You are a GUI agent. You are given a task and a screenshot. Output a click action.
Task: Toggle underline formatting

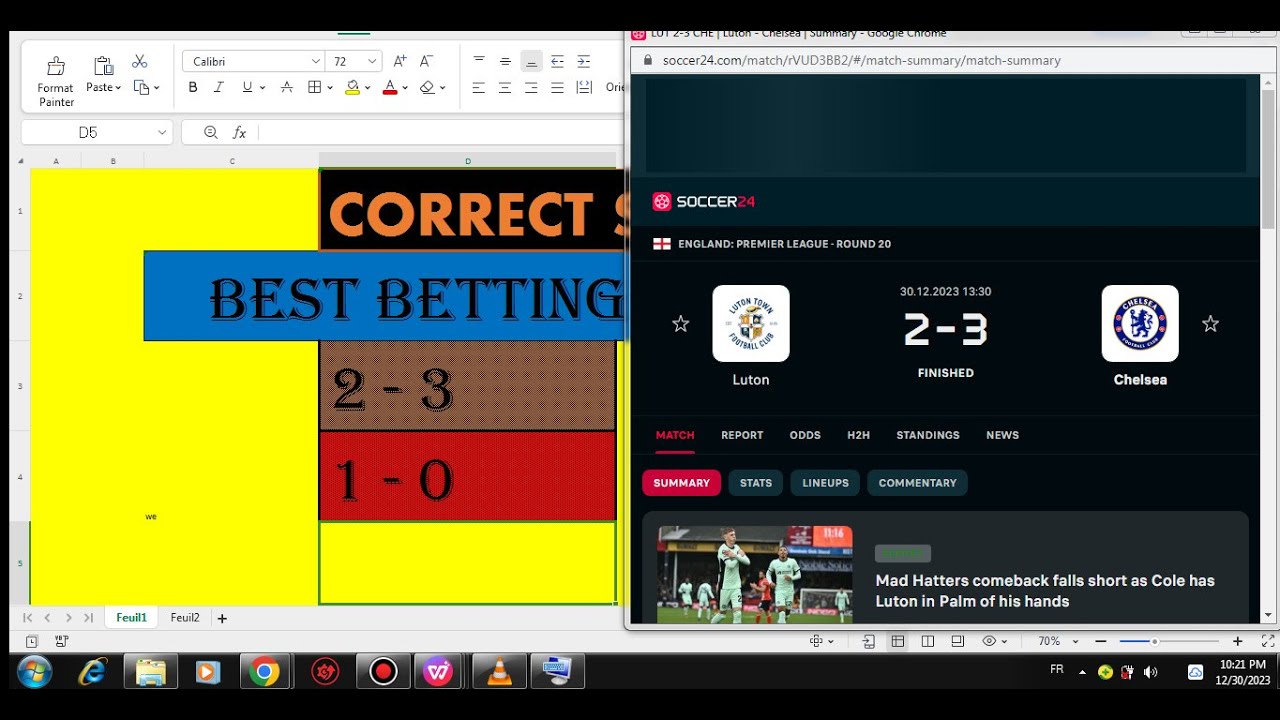[247, 88]
